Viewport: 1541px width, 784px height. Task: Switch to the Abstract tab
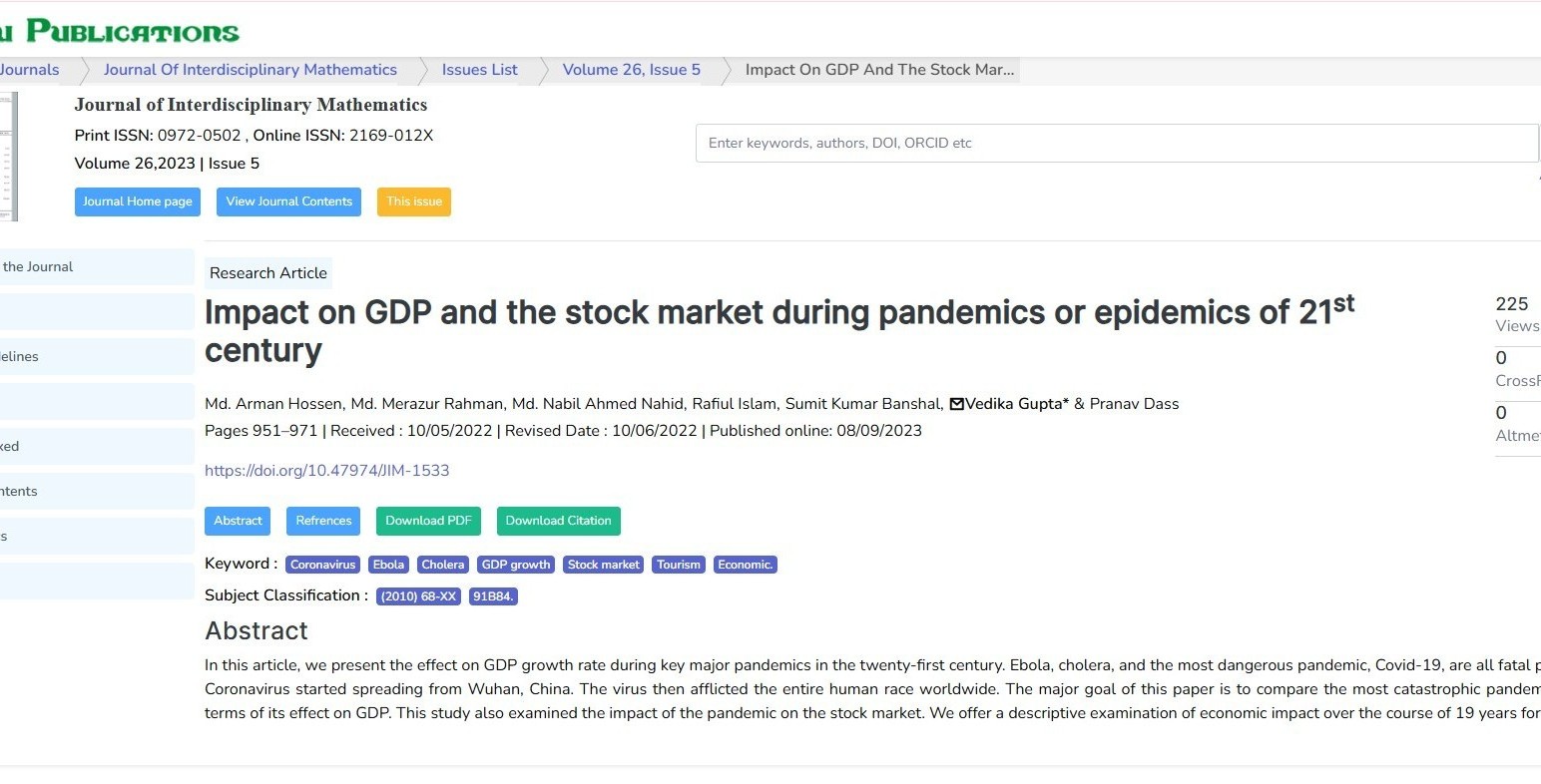[237, 520]
